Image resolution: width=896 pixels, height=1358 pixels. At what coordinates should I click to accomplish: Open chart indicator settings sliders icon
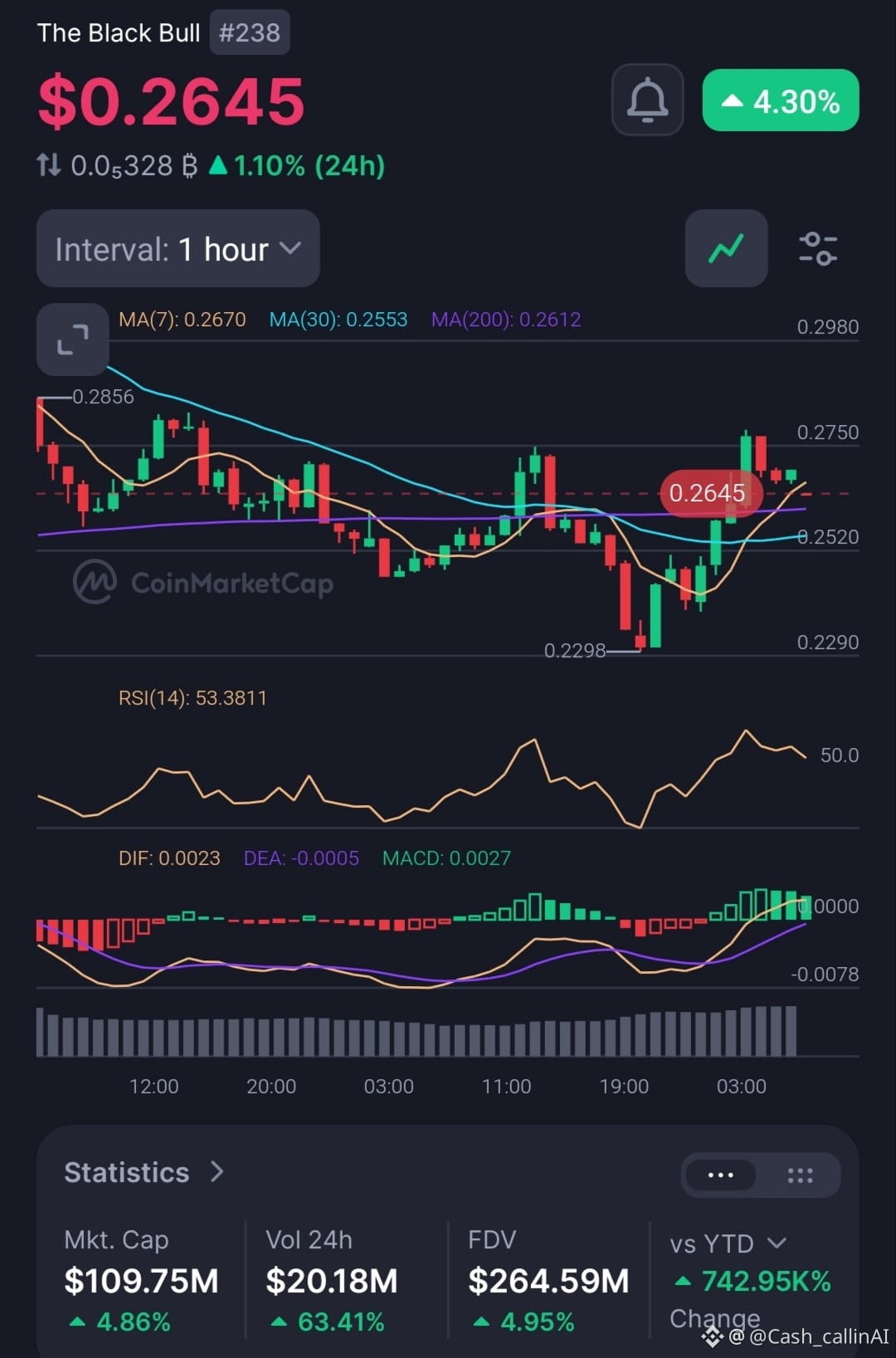click(x=817, y=248)
